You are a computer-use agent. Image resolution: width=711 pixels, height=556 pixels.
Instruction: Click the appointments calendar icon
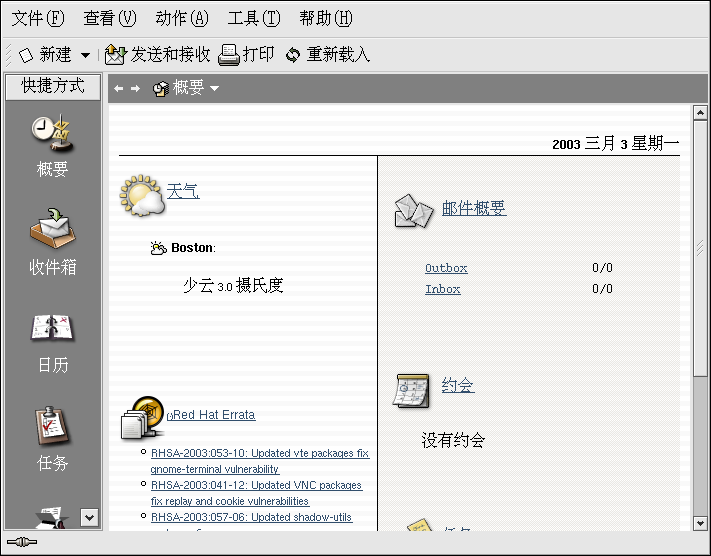(411, 389)
